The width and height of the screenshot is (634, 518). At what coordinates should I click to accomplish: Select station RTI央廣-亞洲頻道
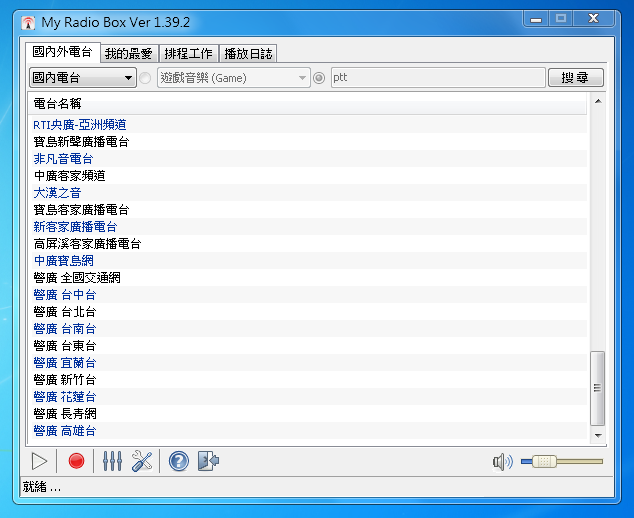(308, 125)
